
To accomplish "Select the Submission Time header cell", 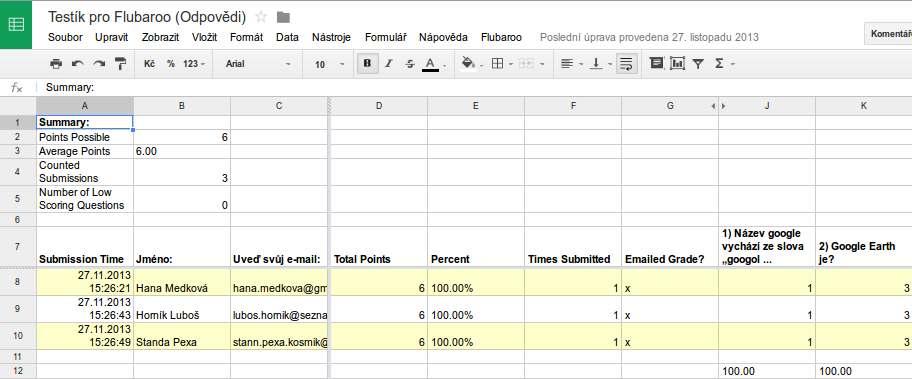I will pos(85,246).
